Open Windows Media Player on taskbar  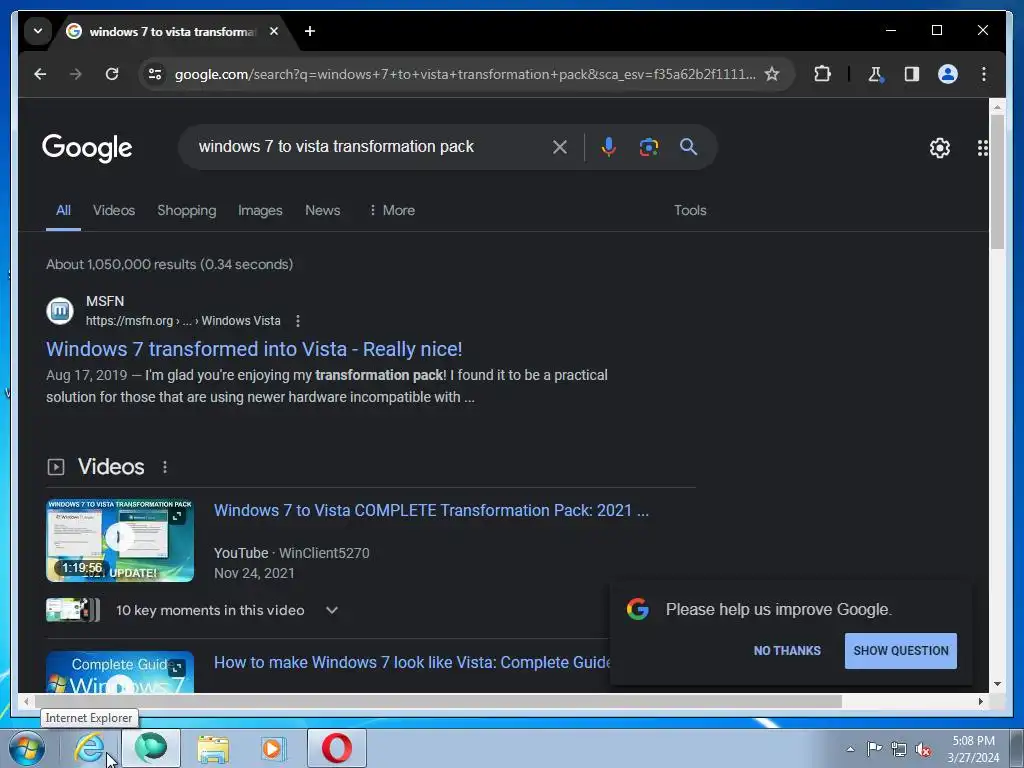272,748
